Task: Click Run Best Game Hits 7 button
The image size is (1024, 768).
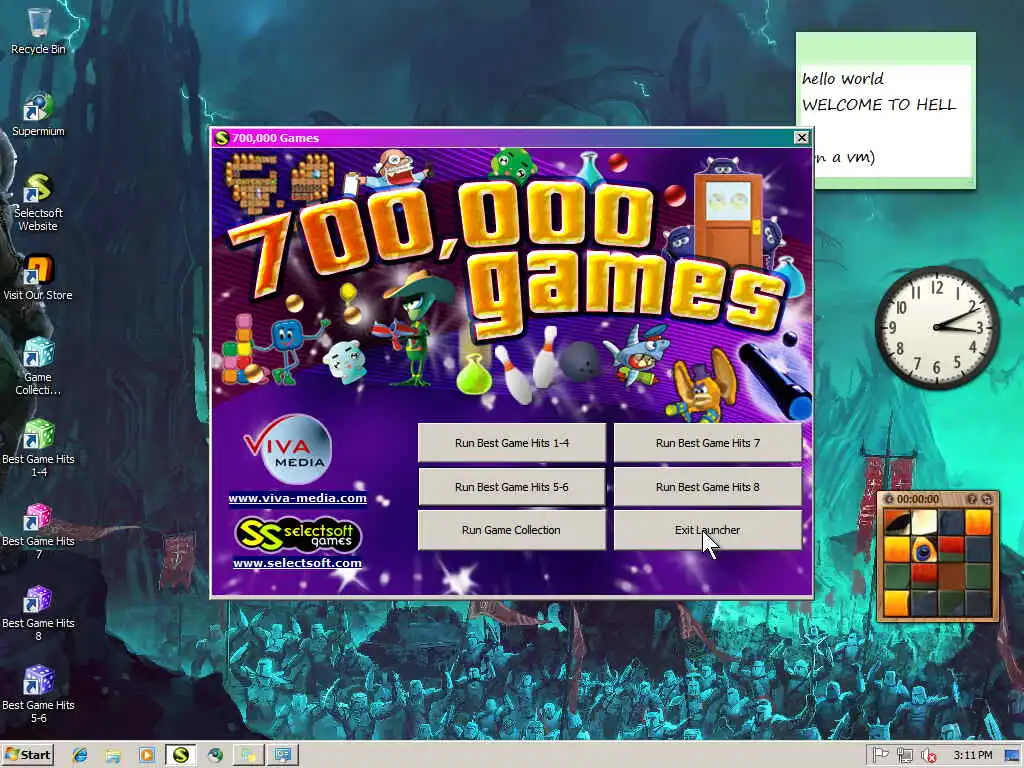Action: coord(707,443)
